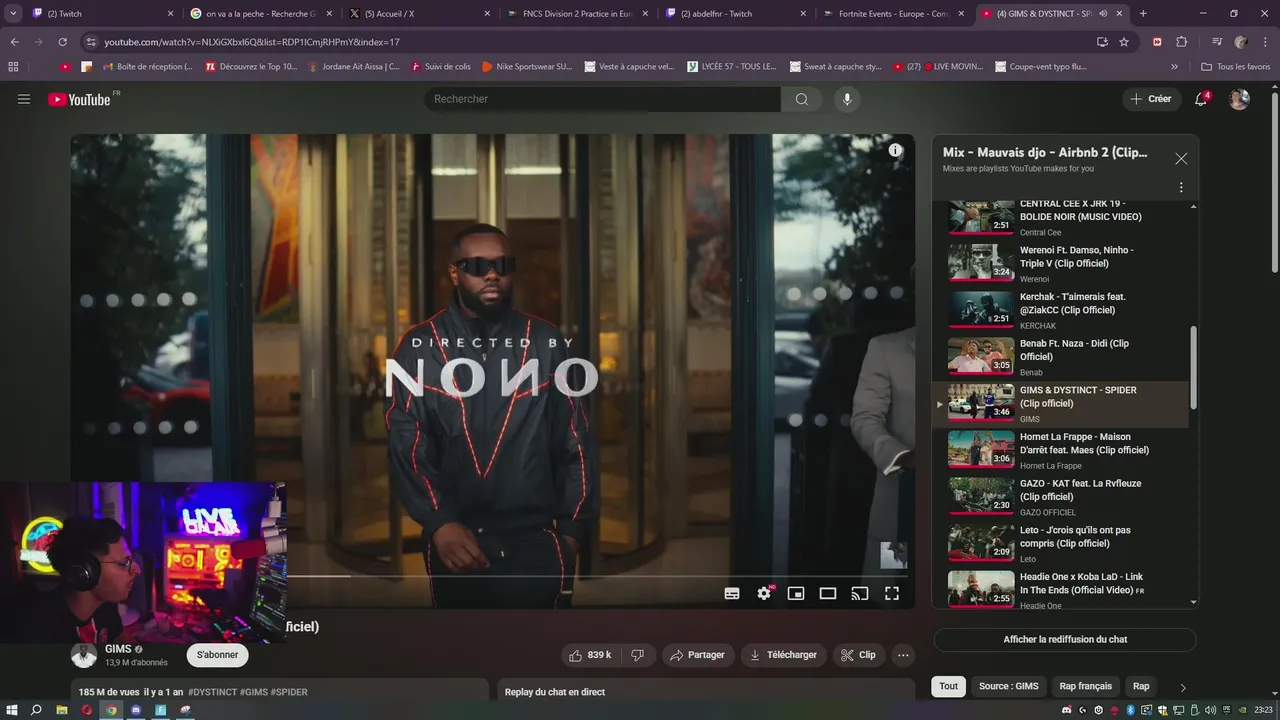This screenshot has height=720, width=1280.
Task: Select the Rap filter chip
Action: point(1141,686)
